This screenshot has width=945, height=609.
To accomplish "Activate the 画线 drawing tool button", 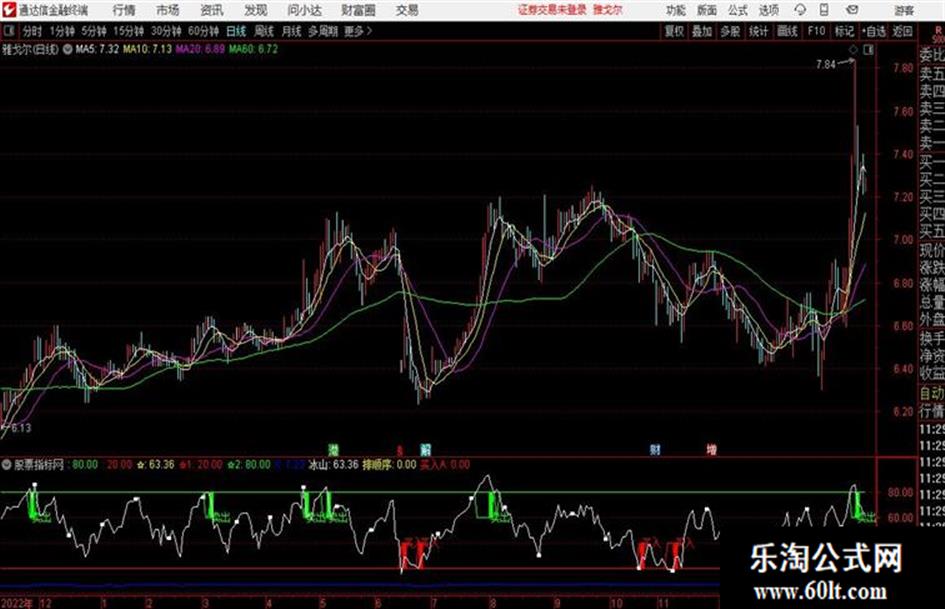I will pyautogui.click(x=787, y=31).
